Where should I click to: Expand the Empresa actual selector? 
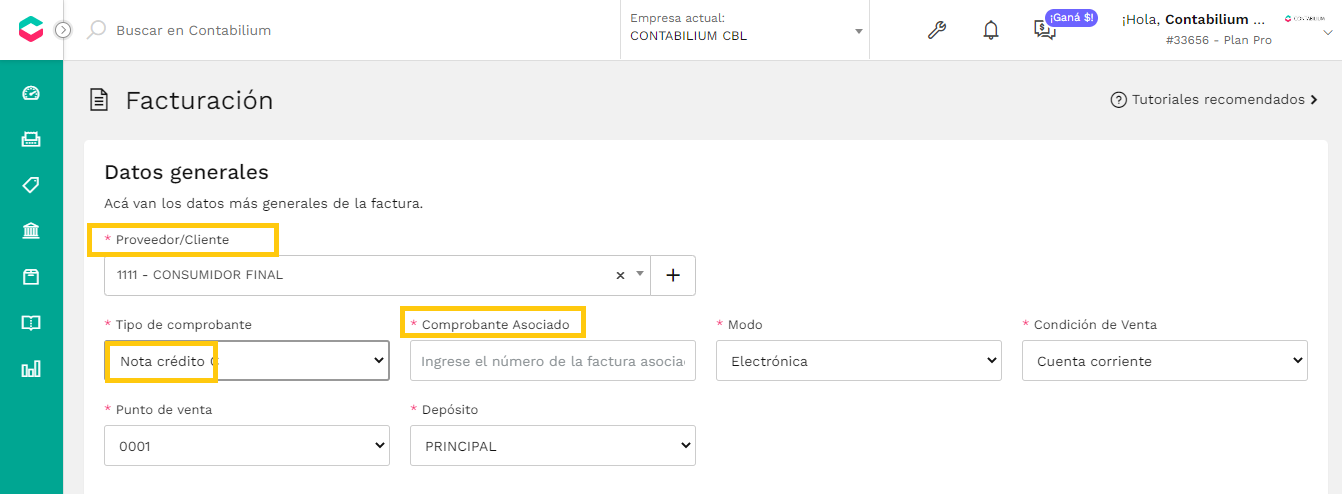[745, 30]
